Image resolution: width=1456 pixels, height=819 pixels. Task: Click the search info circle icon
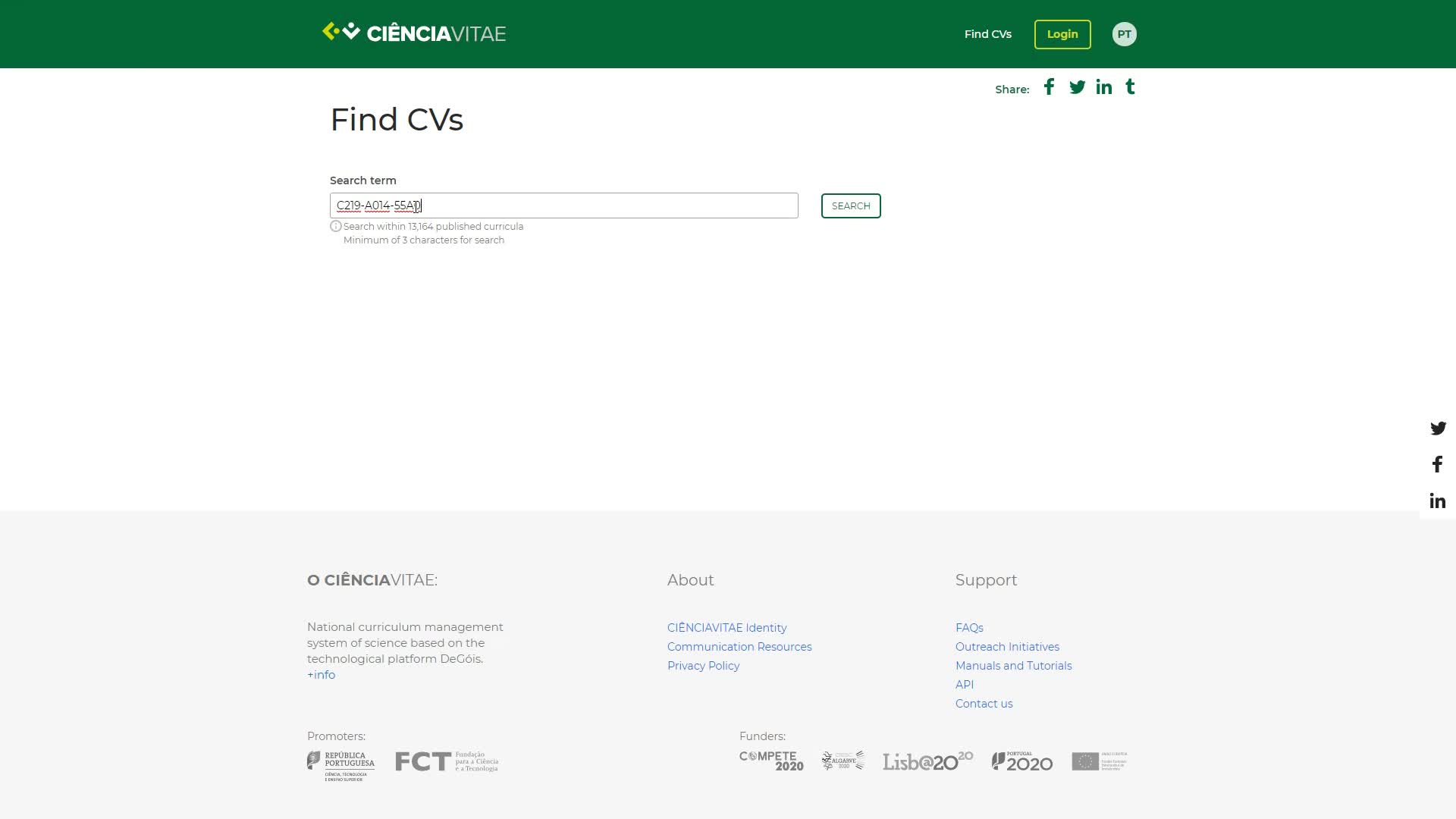(336, 226)
